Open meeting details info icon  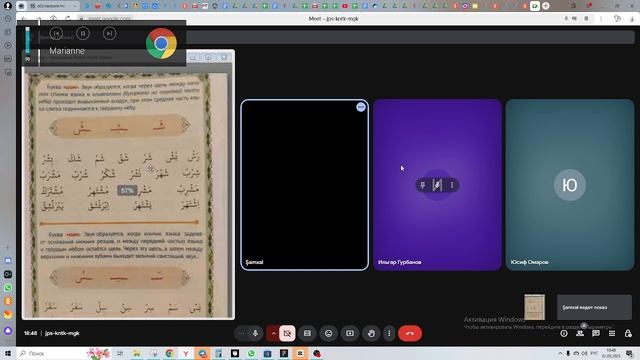[x=564, y=333]
